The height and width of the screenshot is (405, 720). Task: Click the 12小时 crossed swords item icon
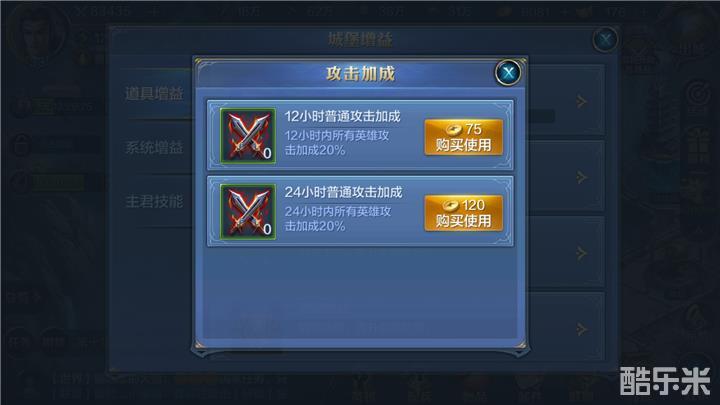coord(248,136)
